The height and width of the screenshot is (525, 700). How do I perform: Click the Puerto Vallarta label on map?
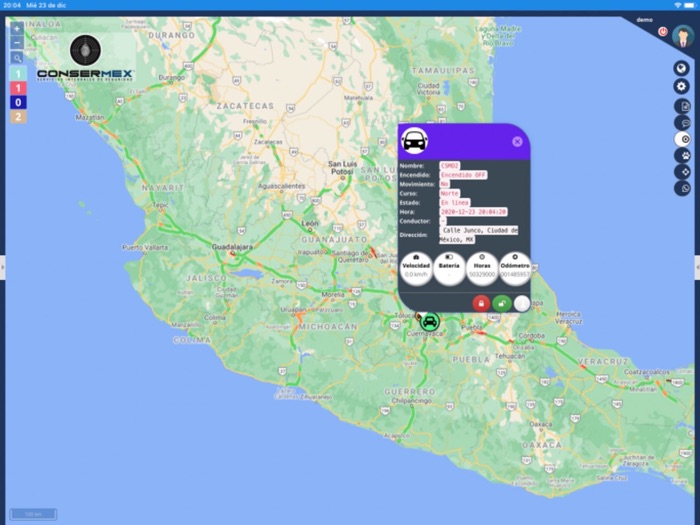[x=145, y=247]
